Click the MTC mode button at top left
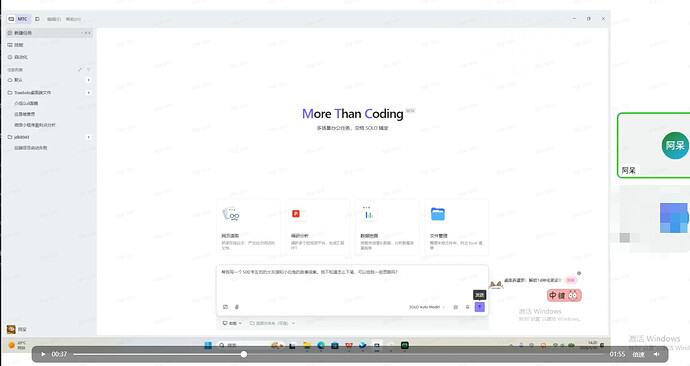This screenshot has width=690, height=366. 18,19
